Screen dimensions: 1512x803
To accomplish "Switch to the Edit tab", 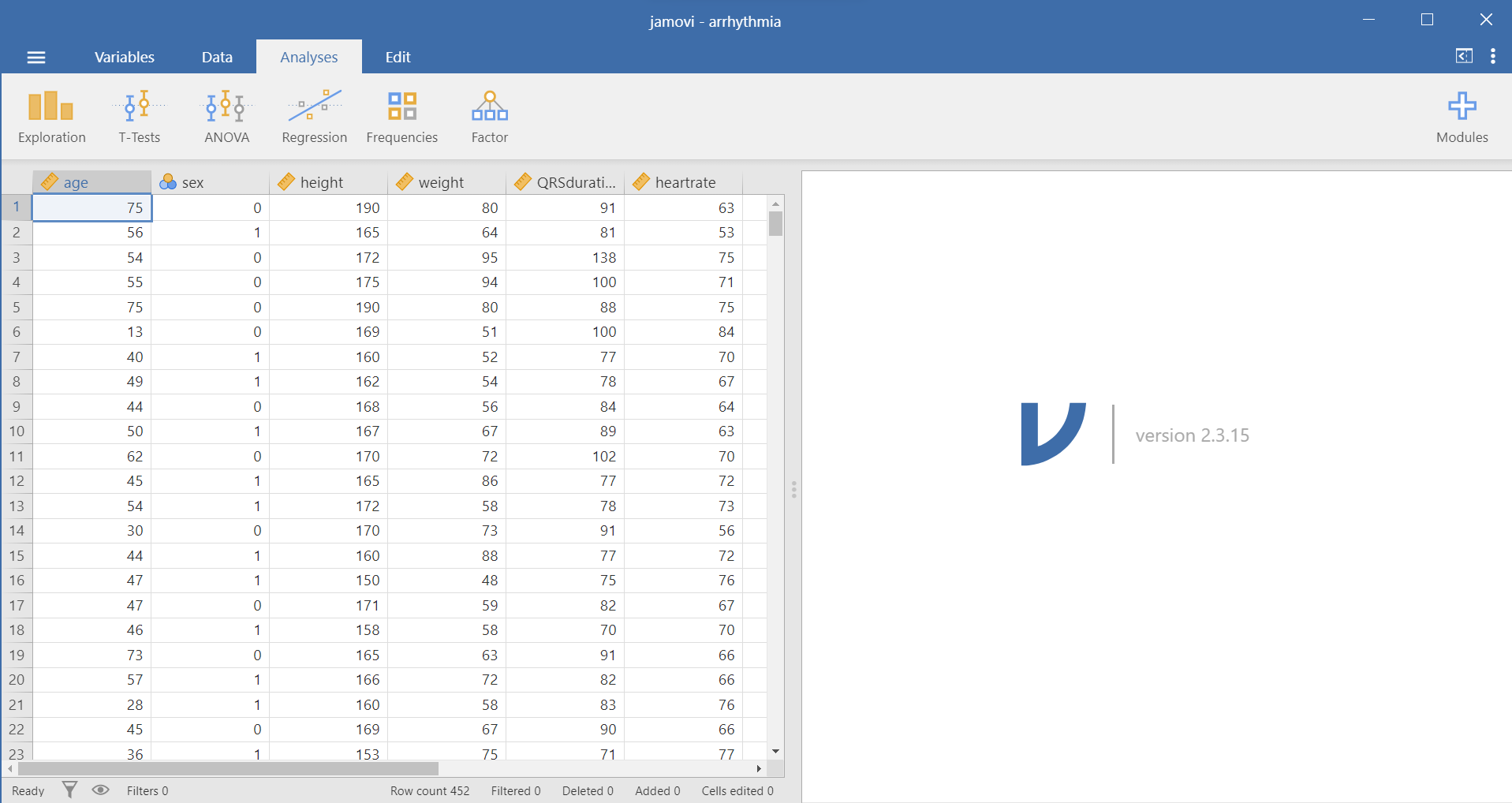I will pos(398,57).
